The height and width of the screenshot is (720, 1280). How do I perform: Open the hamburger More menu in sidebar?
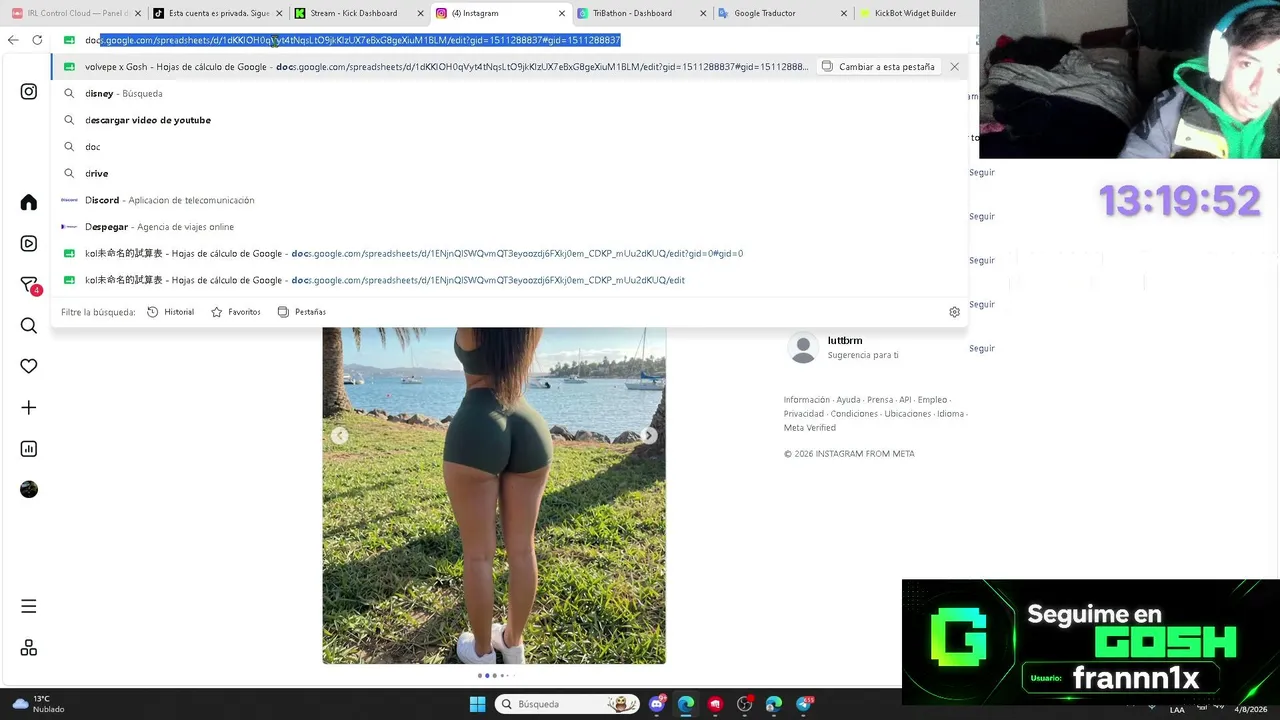[x=29, y=606]
